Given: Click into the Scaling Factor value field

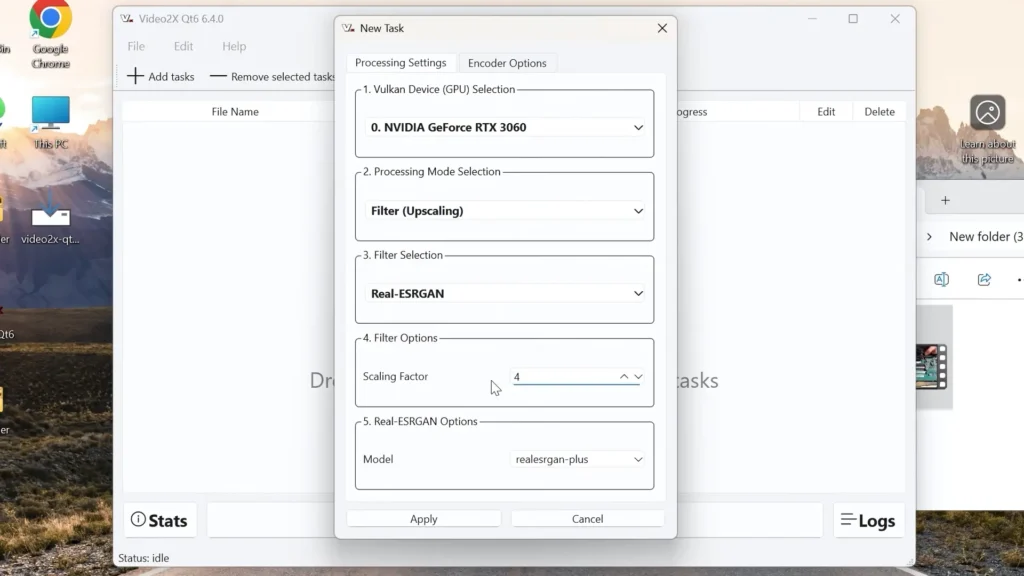Looking at the screenshot, I should [x=564, y=377].
